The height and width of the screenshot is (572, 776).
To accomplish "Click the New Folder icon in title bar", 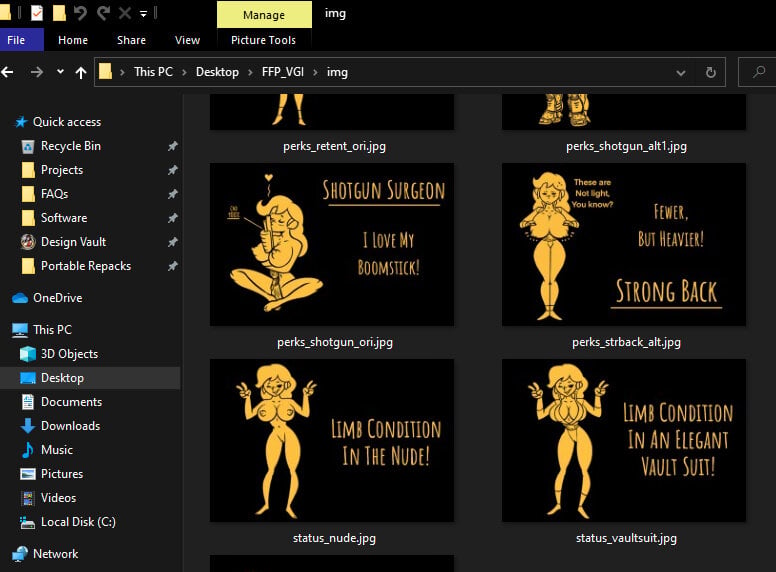I will (x=59, y=13).
